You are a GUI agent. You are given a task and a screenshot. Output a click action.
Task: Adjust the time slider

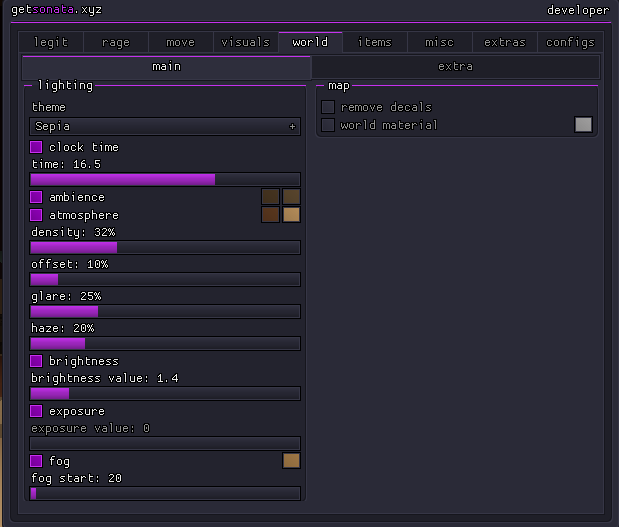pos(165,180)
